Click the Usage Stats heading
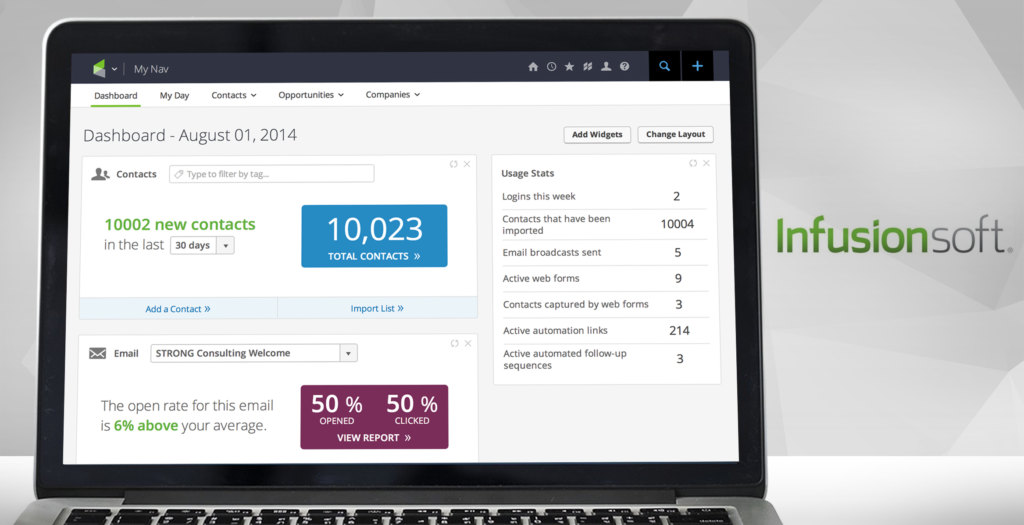This screenshot has height=525, width=1024. click(x=528, y=174)
